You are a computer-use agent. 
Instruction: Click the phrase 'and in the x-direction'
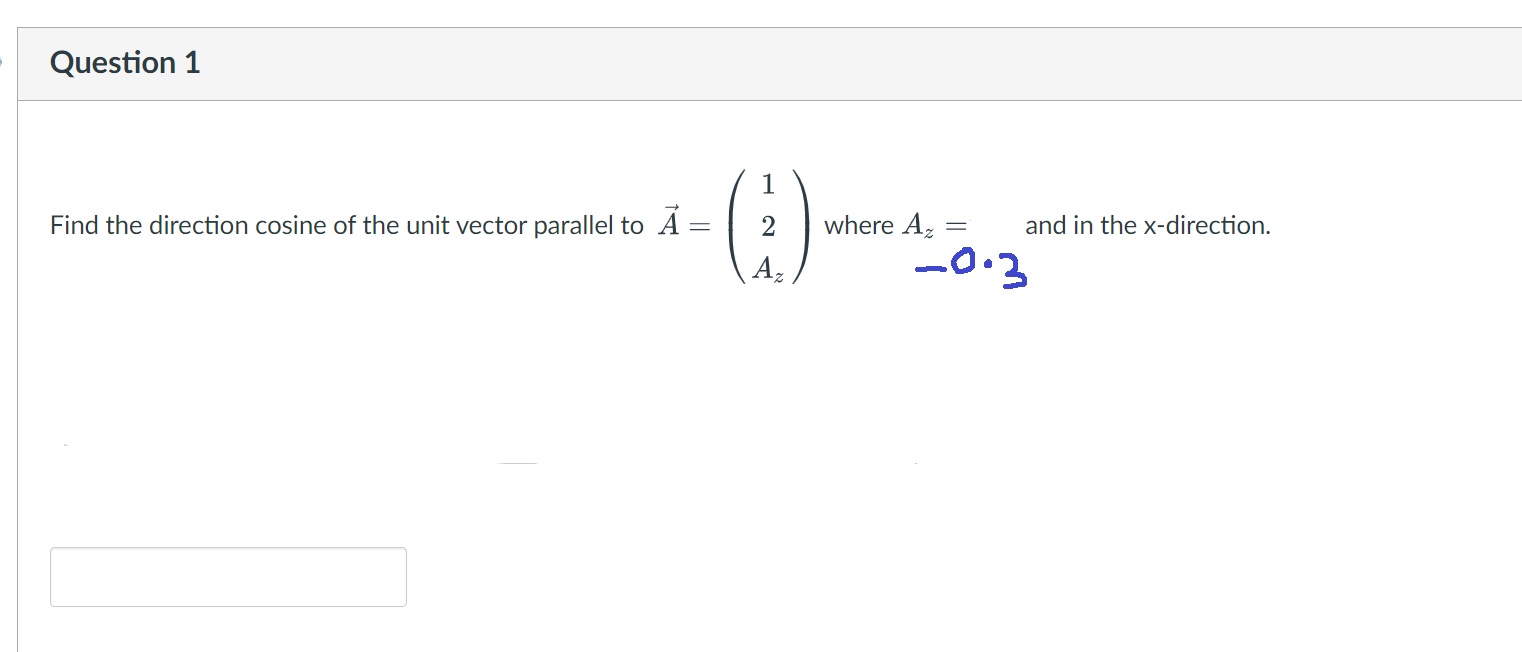(x=1148, y=225)
